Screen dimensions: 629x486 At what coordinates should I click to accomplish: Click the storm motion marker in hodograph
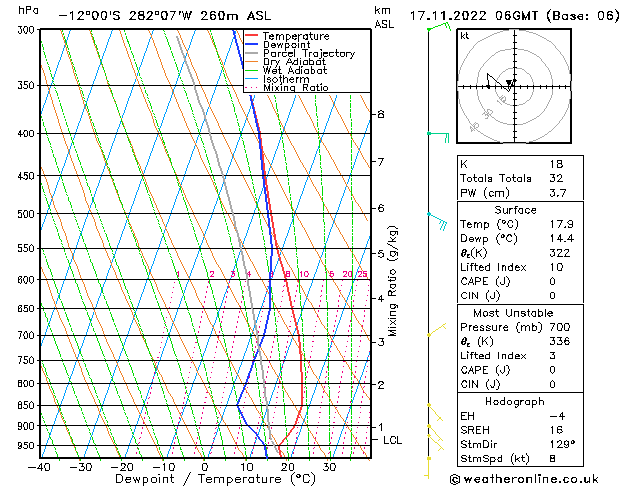coord(510,83)
